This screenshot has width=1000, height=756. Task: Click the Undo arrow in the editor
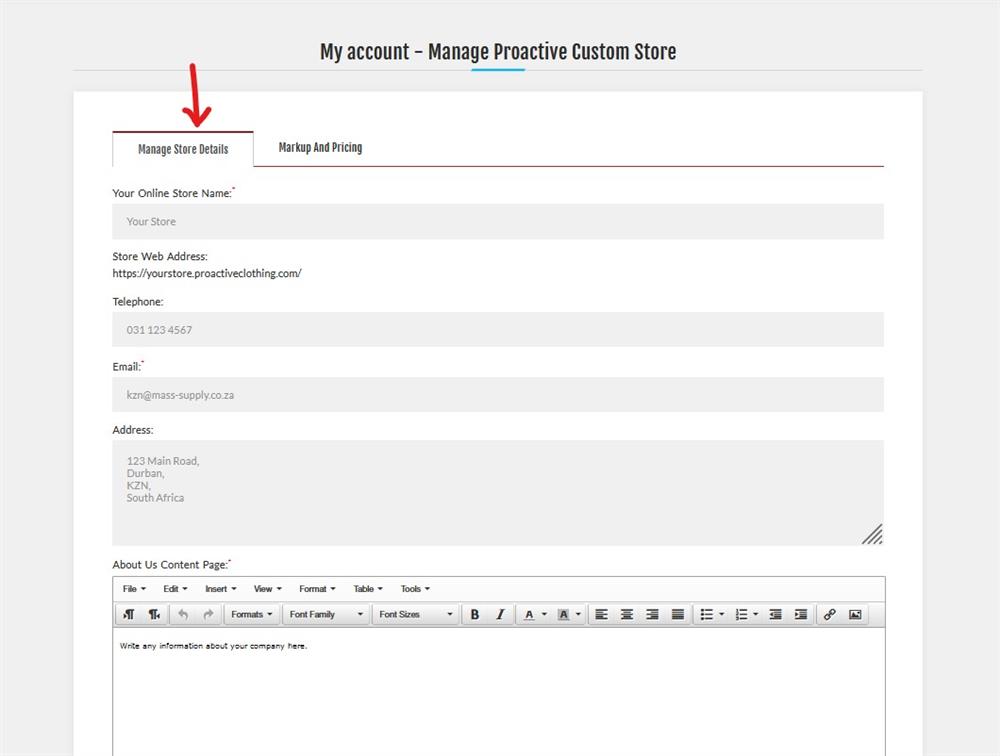pyautogui.click(x=184, y=614)
